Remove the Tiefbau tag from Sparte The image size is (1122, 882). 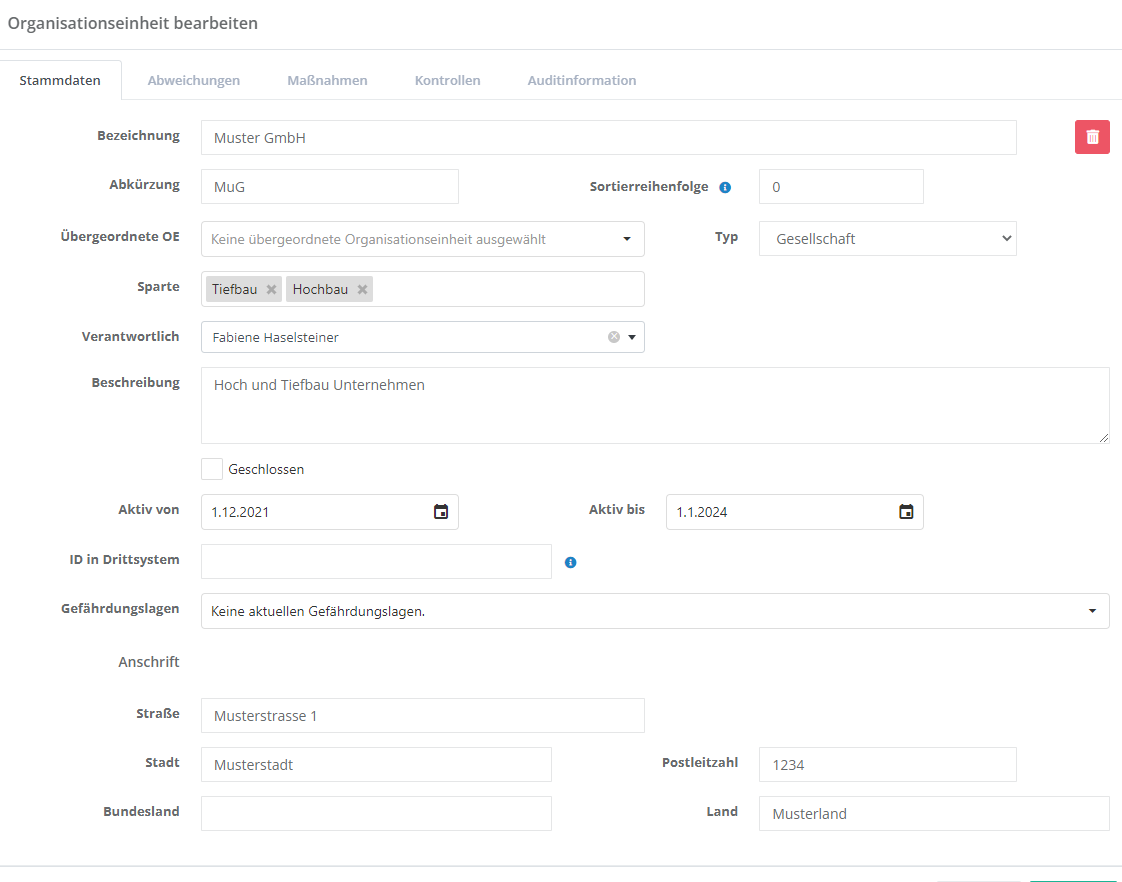tap(271, 289)
